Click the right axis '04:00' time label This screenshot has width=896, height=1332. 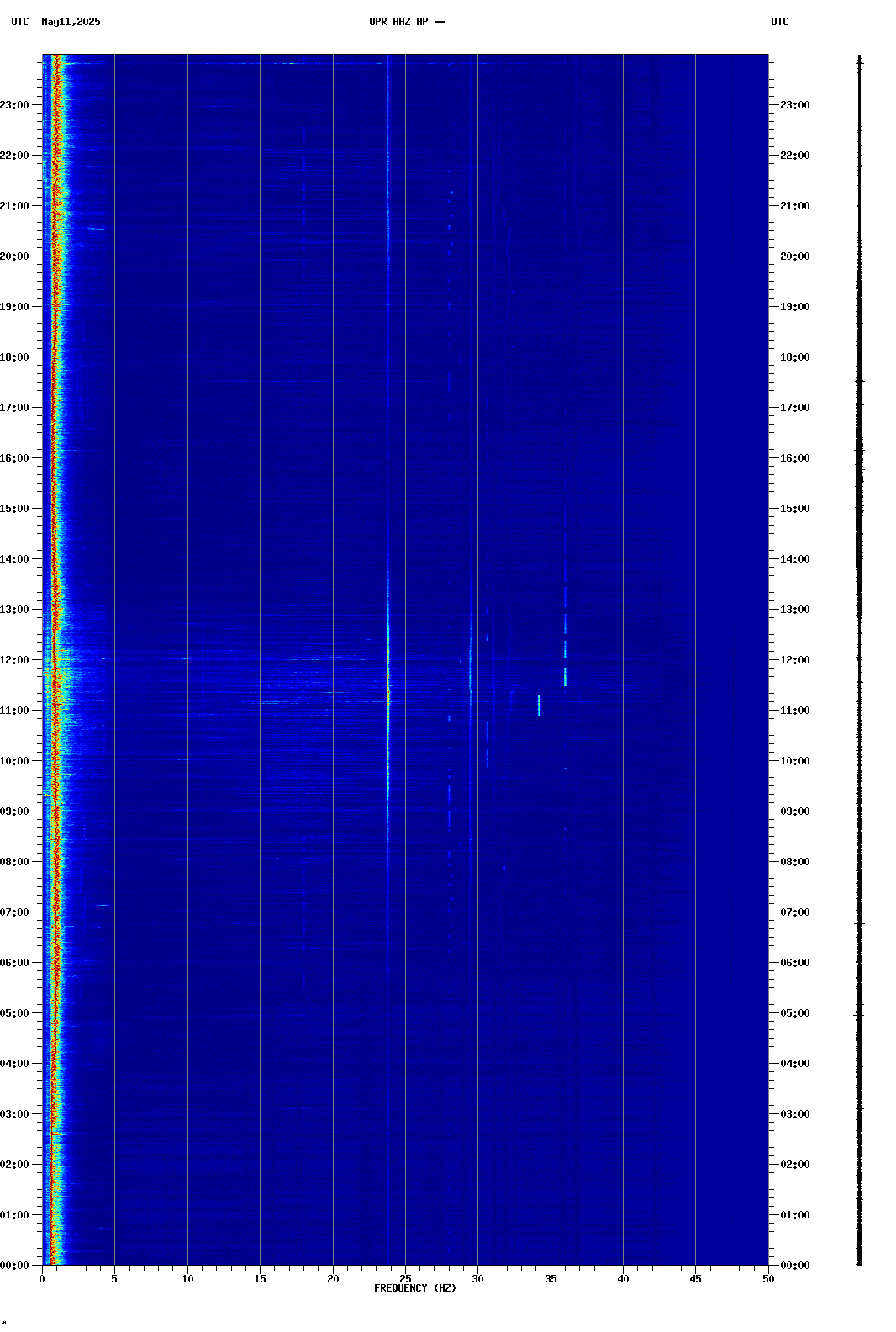tap(795, 1064)
